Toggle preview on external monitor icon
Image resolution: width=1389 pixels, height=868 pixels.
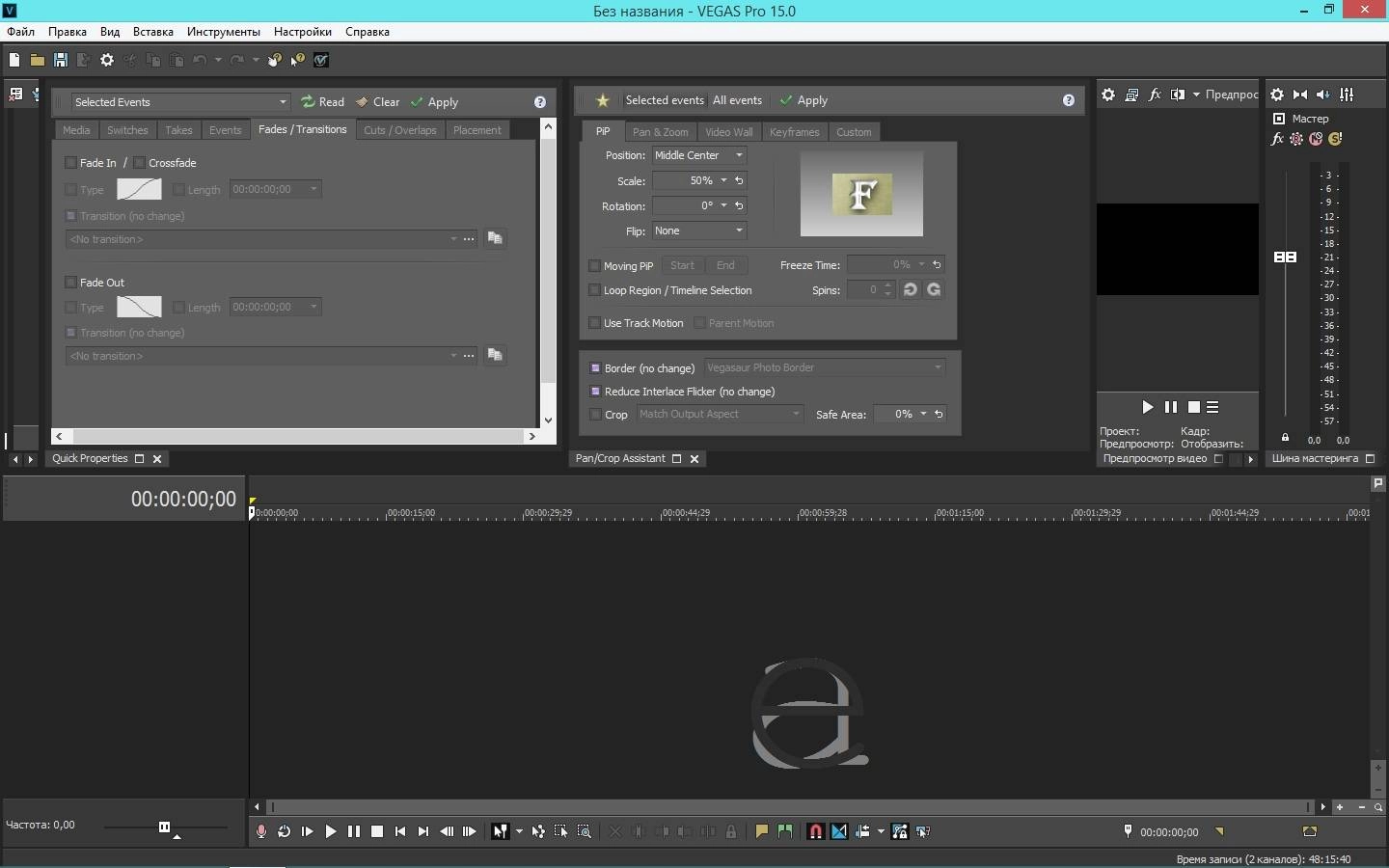tap(1131, 95)
